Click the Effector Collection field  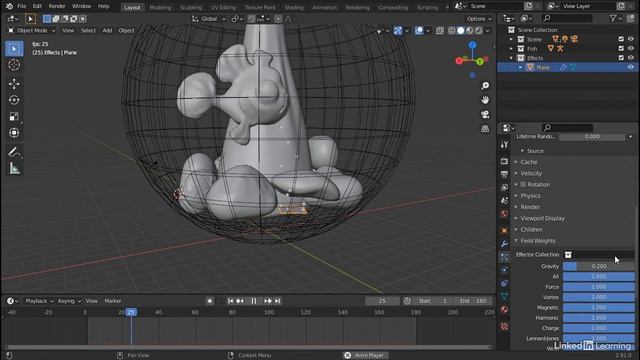click(599, 255)
